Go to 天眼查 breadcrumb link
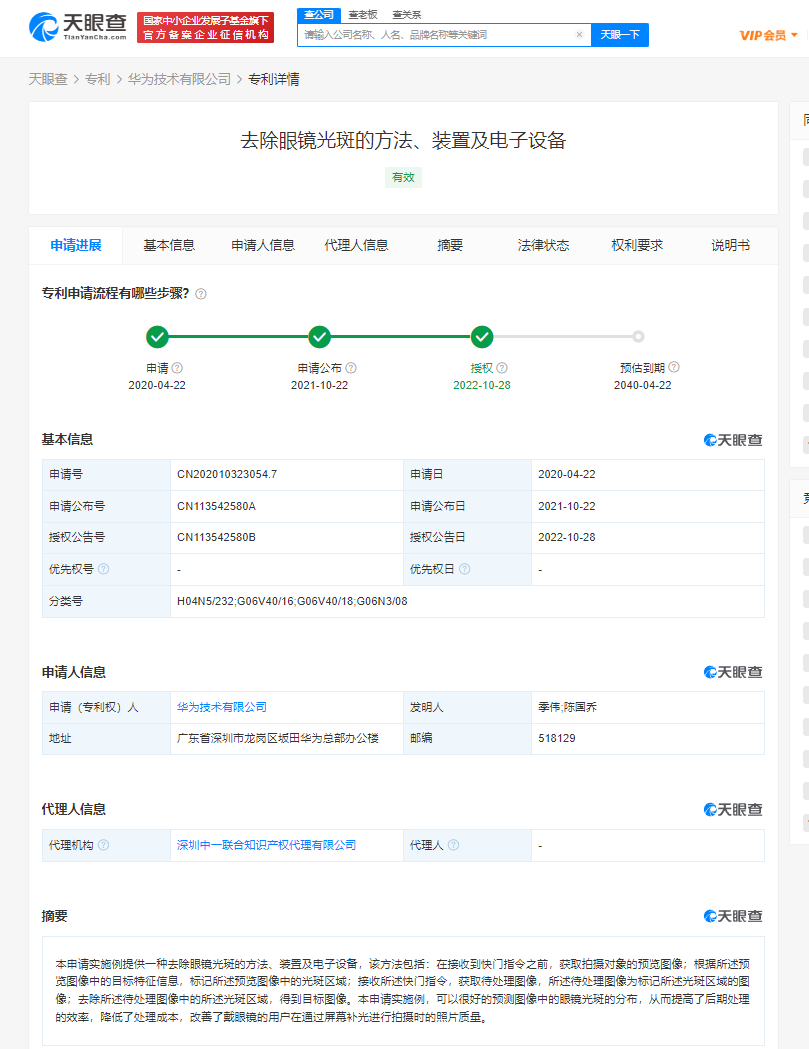 [48, 80]
